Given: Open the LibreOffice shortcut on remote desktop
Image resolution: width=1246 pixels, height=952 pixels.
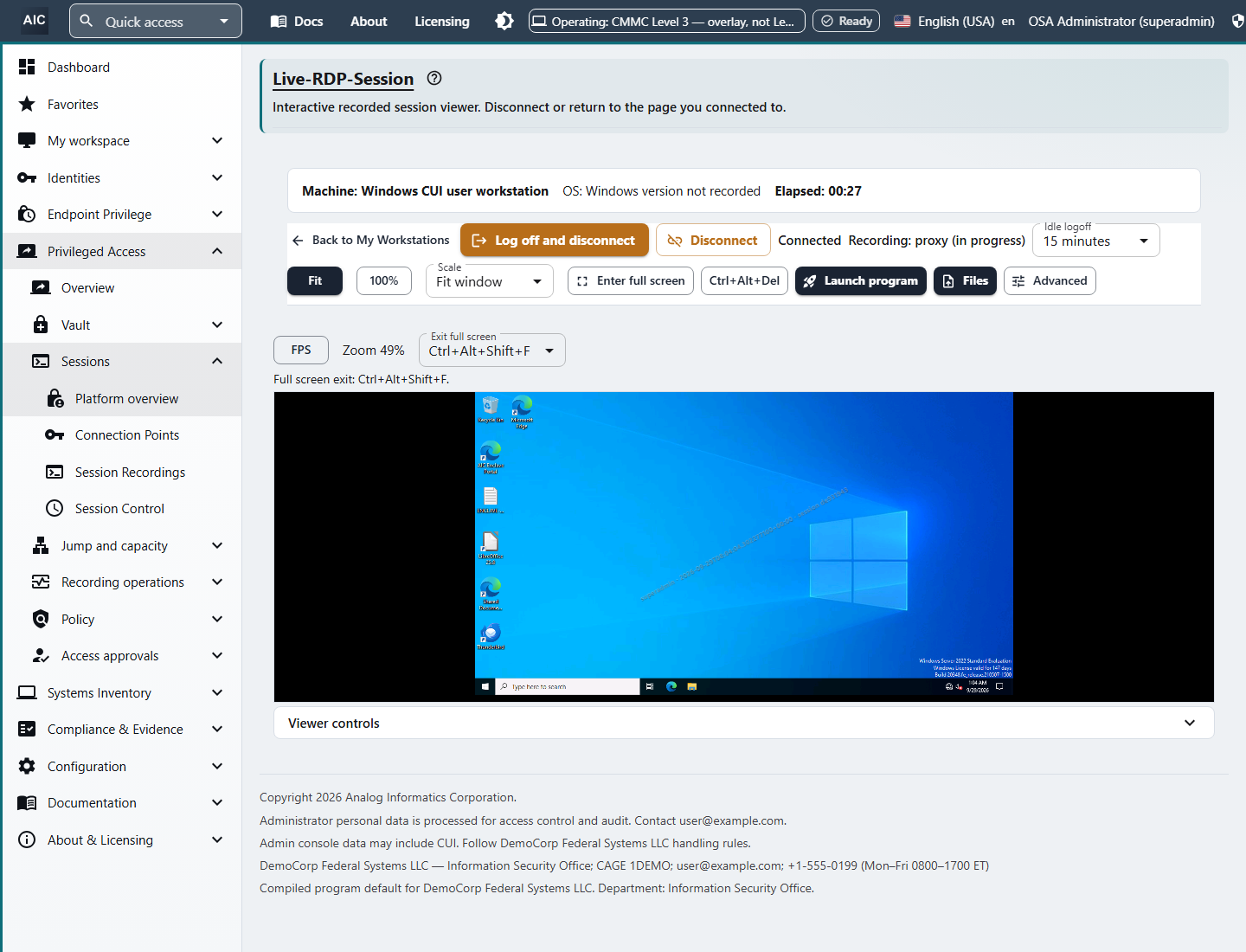Looking at the screenshot, I should coord(491,547).
